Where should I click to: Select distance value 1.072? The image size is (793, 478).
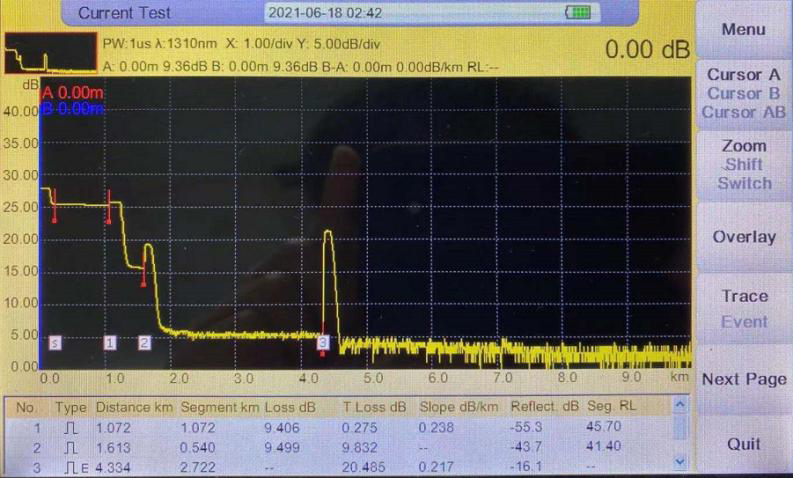point(113,428)
